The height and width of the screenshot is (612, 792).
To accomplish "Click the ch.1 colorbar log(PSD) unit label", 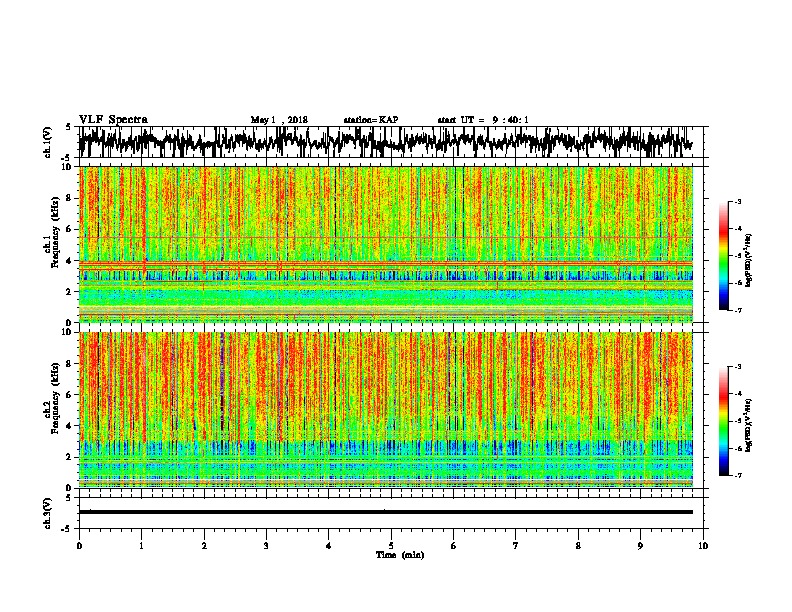I will (748, 261).
